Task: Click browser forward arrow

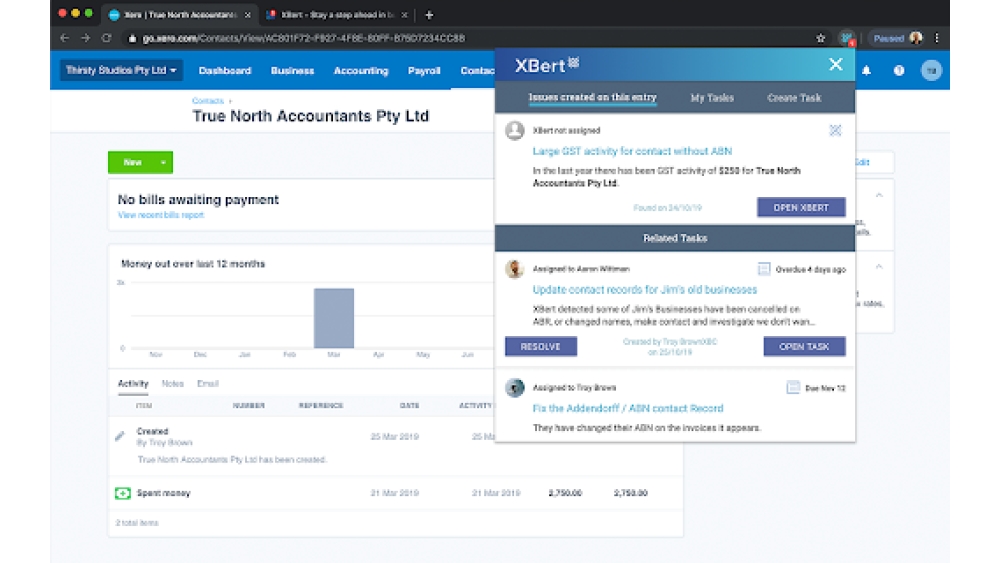Action: click(x=85, y=38)
